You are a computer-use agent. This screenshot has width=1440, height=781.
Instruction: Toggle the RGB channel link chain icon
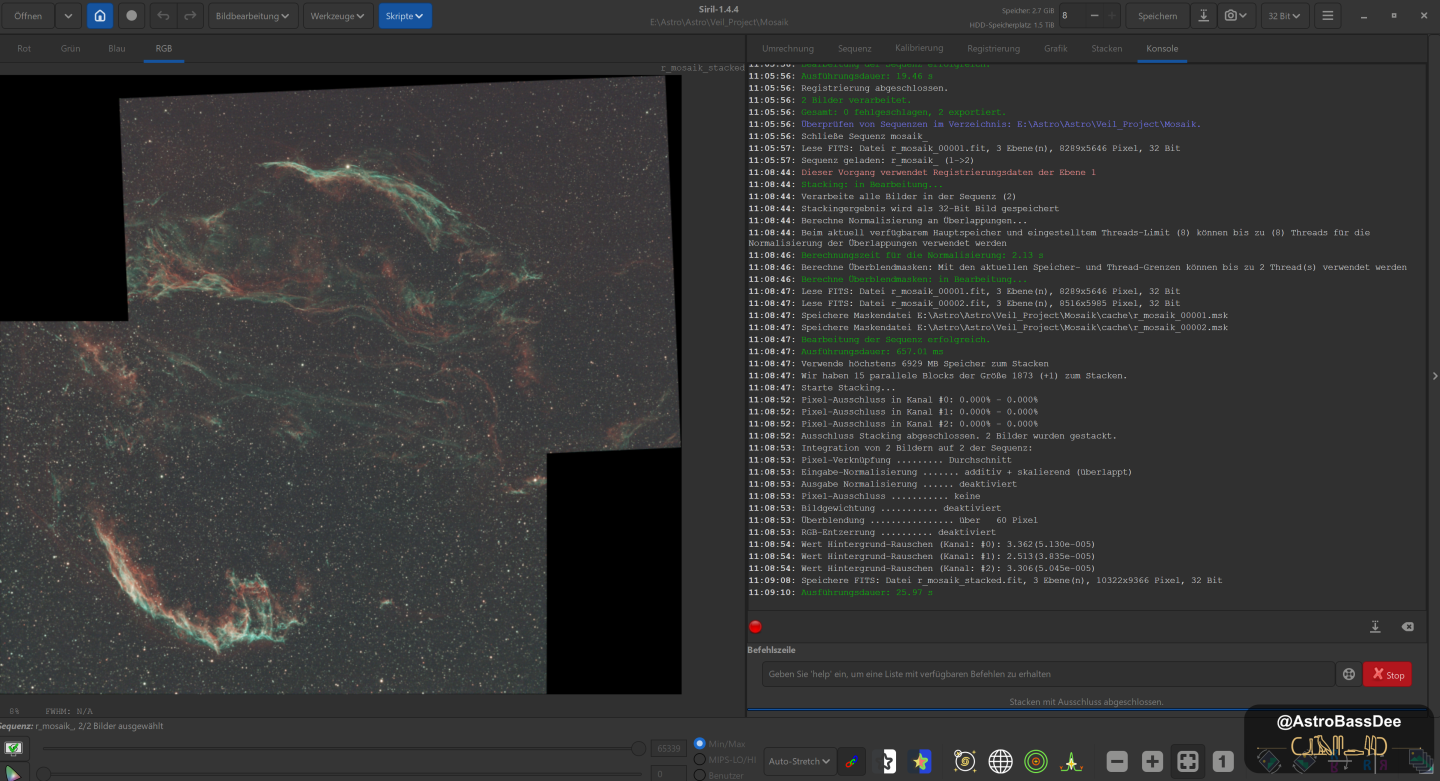point(851,762)
